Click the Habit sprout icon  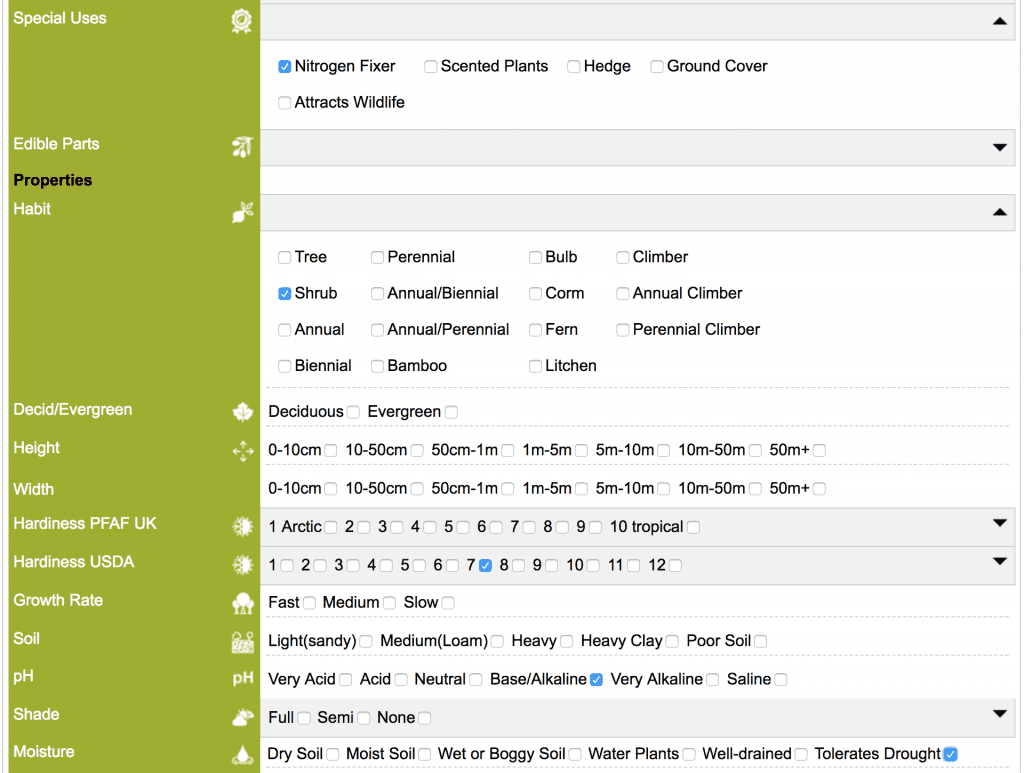[242, 212]
